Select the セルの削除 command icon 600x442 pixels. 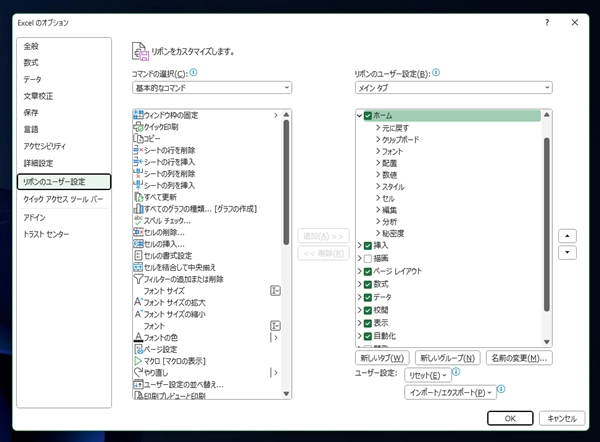click(138, 232)
